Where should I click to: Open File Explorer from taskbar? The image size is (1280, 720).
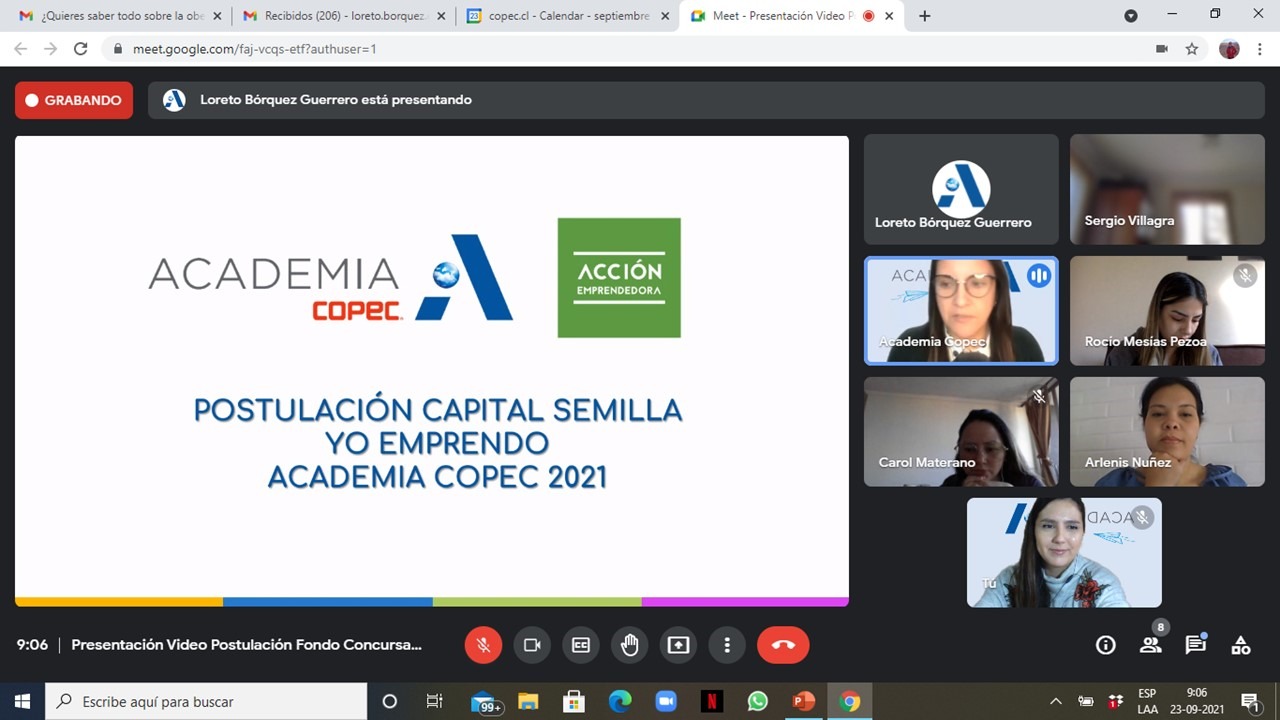tap(528, 701)
